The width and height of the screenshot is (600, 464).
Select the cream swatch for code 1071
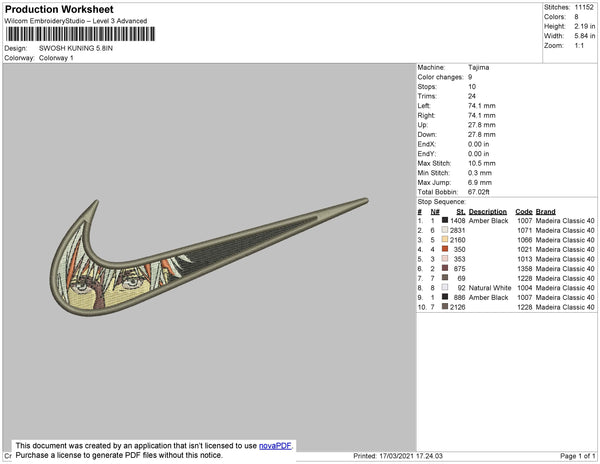(446, 230)
